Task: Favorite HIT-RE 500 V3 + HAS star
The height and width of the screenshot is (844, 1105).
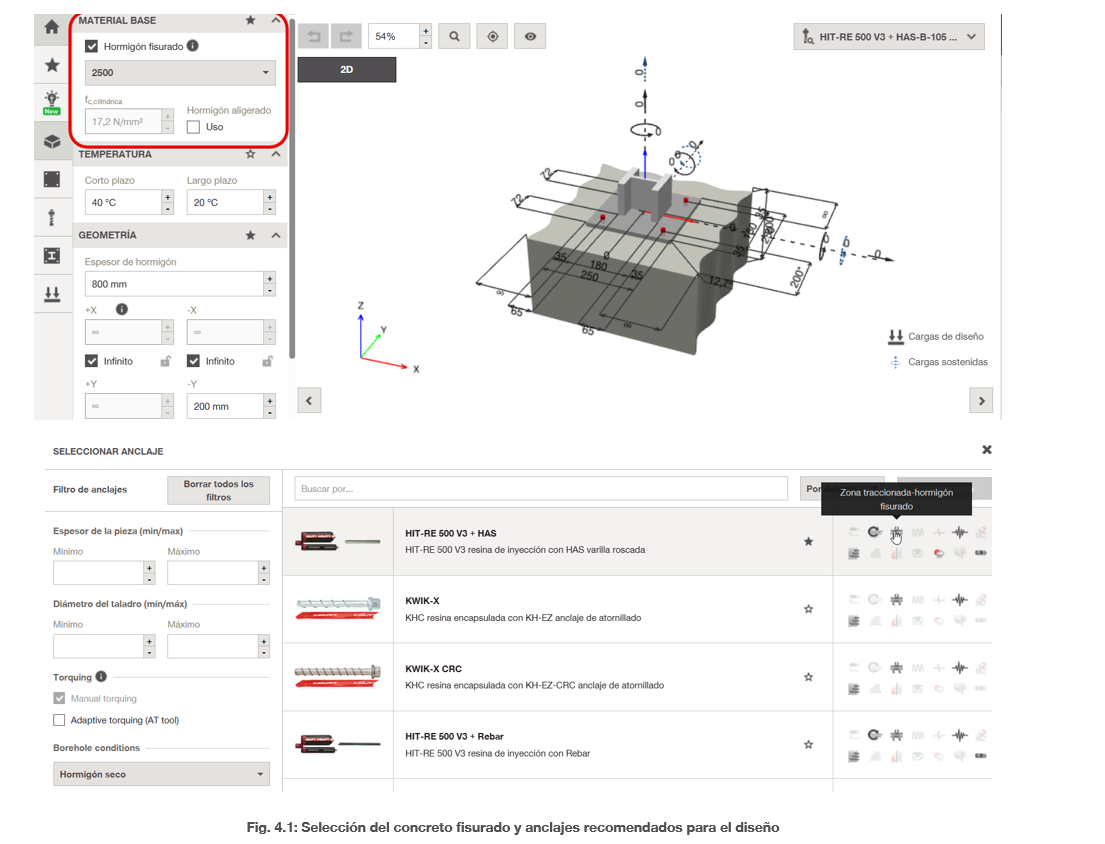Action: [808, 542]
